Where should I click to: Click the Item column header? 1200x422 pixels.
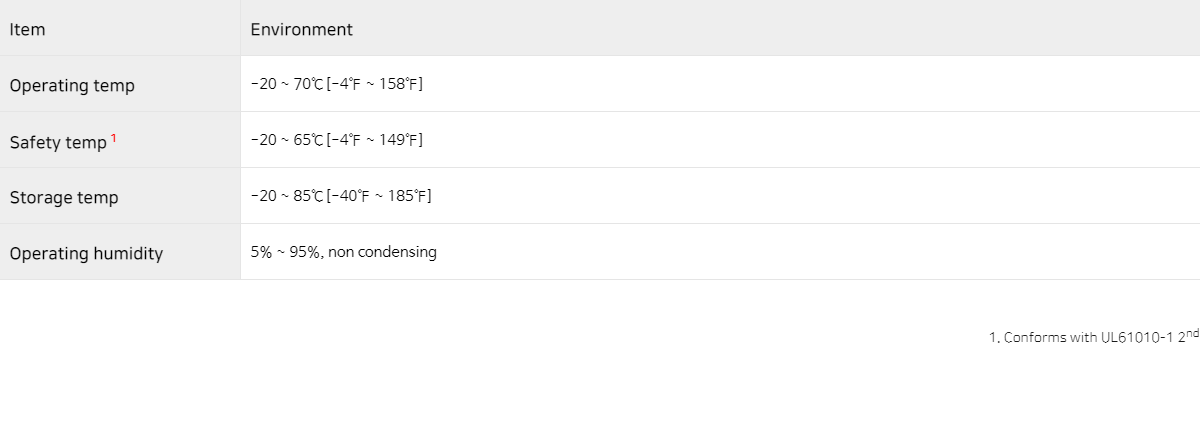(28, 29)
